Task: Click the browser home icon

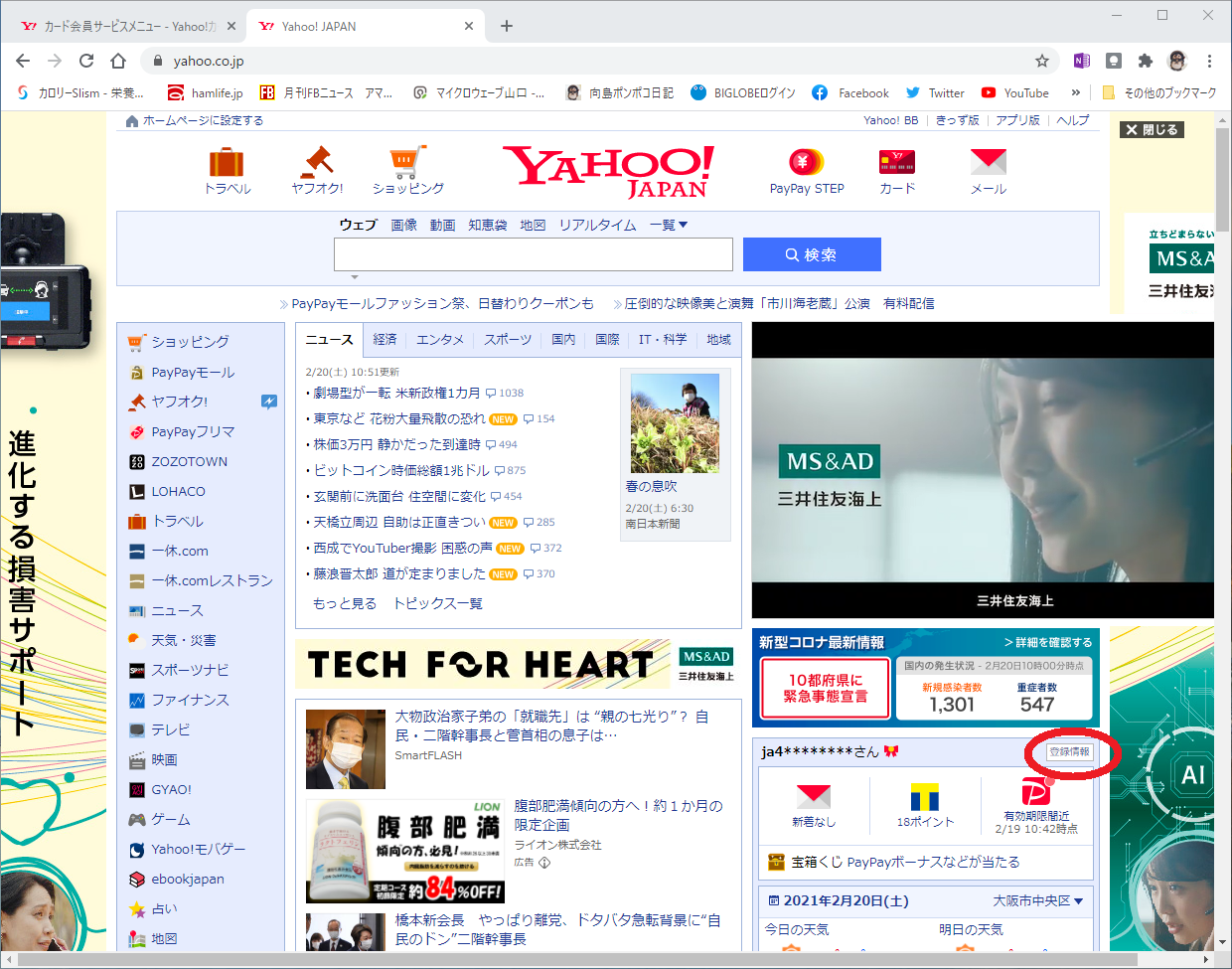Action: point(118,61)
